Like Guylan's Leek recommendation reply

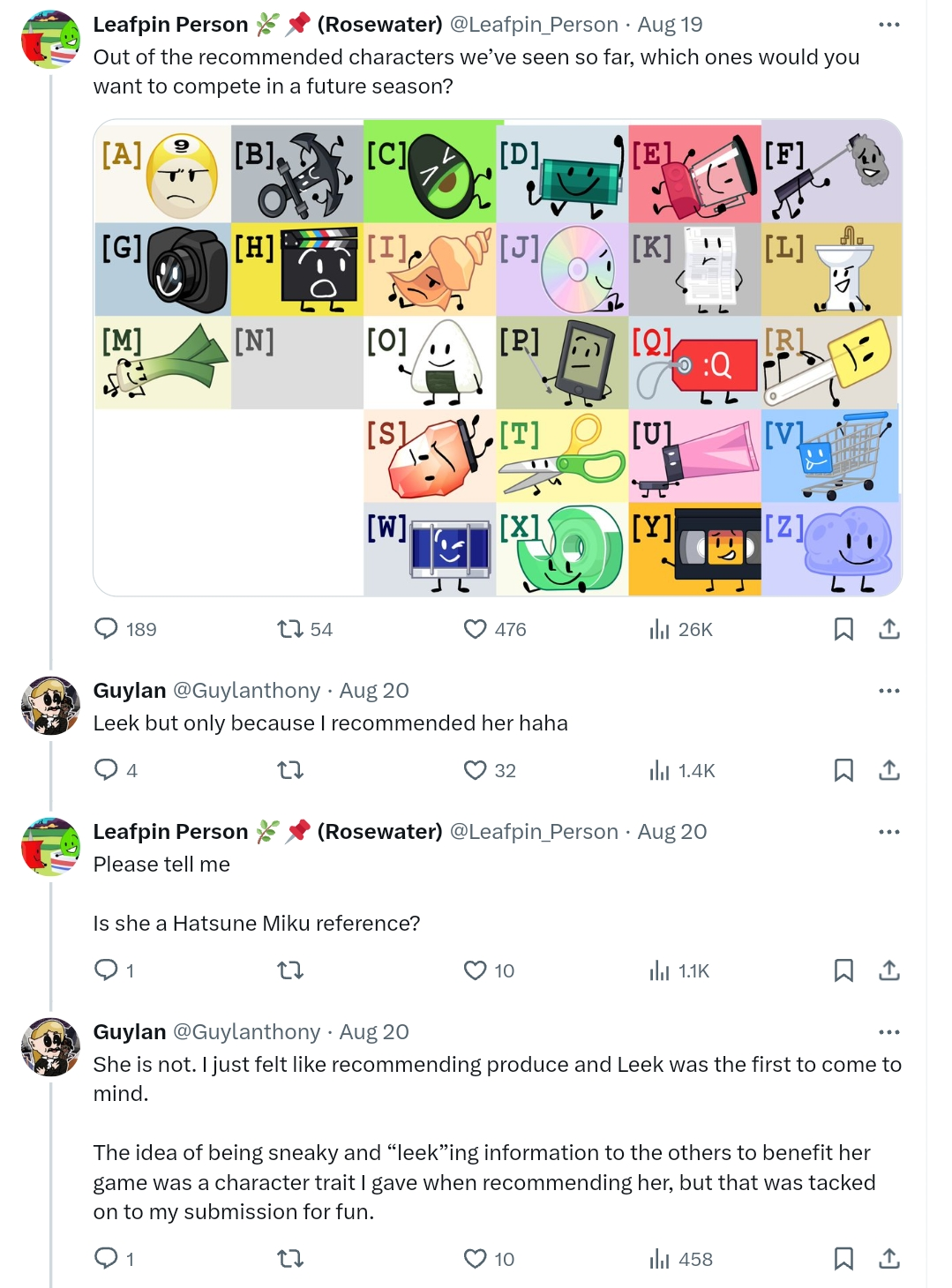476,770
